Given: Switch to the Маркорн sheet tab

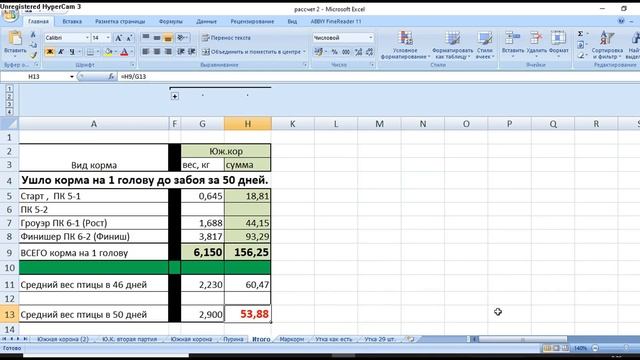Looking at the screenshot, I should click(x=291, y=339).
